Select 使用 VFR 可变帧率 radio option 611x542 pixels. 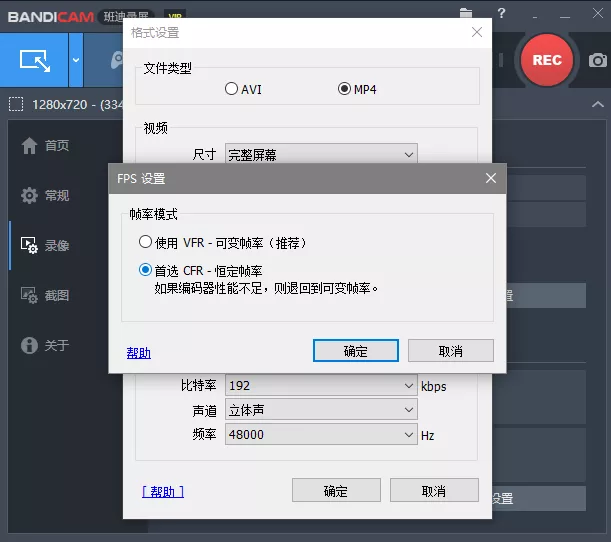pos(145,242)
